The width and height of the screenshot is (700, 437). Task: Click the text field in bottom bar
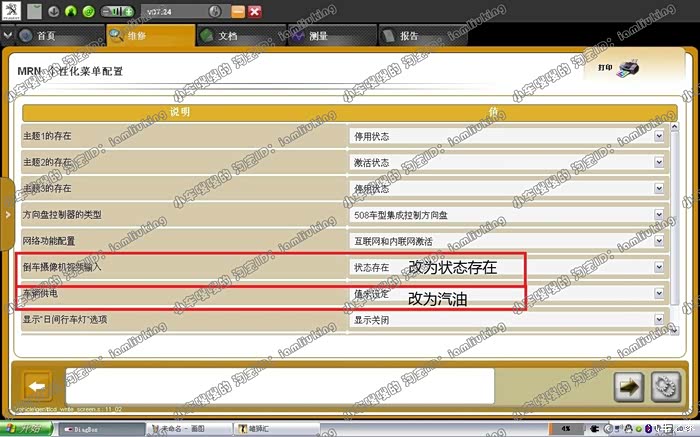coord(280,386)
